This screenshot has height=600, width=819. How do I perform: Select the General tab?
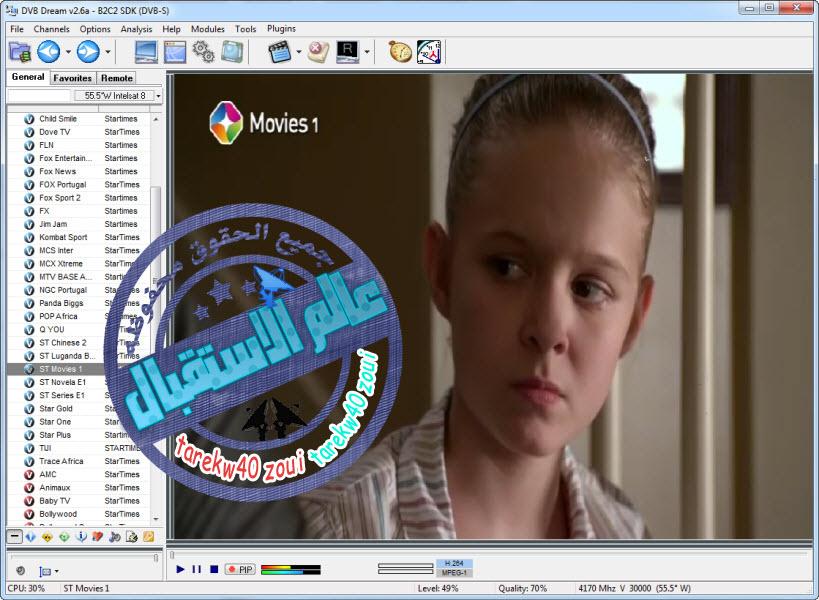coord(28,77)
